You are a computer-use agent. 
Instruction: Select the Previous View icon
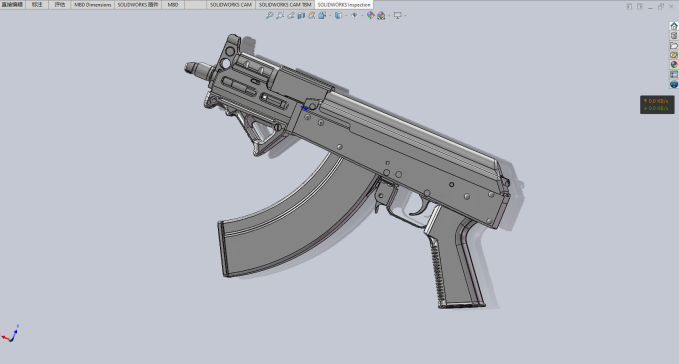pos(291,15)
